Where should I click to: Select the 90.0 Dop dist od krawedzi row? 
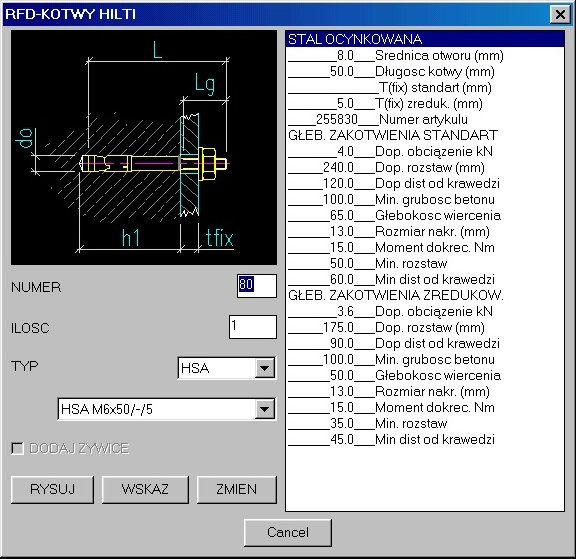point(425,343)
